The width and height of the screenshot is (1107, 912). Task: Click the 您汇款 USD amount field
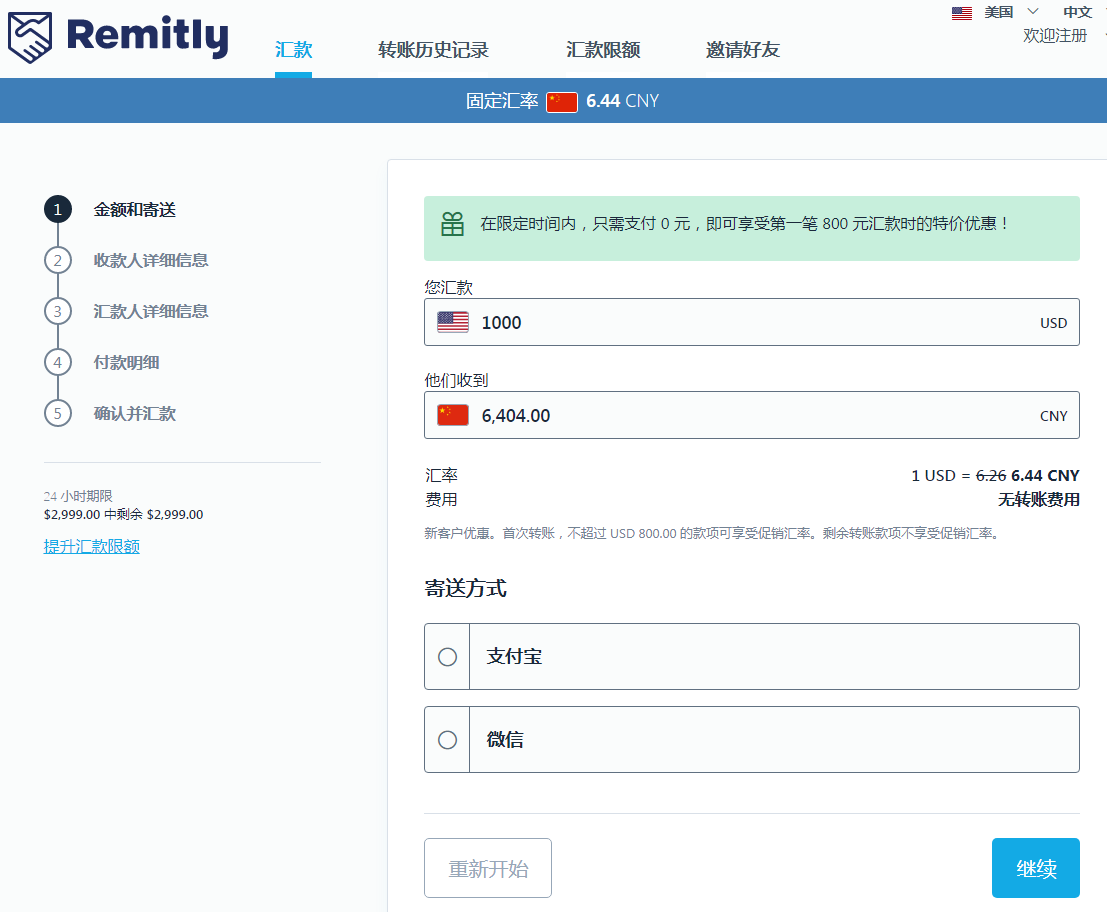[x=750, y=322]
